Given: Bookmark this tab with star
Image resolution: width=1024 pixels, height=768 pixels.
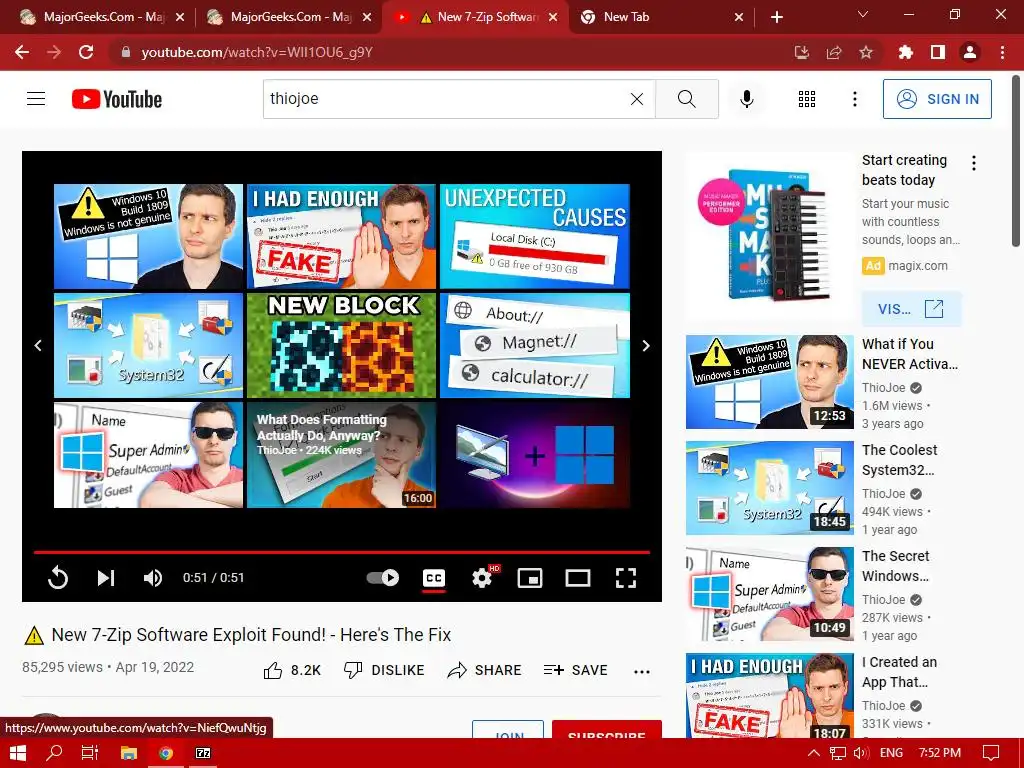Looking at the screenshot, I should coord(866,52).
